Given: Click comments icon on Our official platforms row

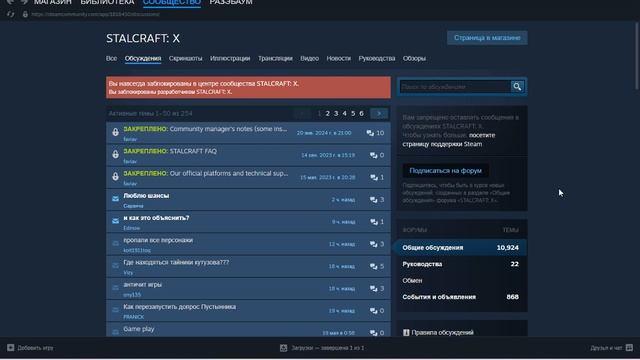Looking at the screenshot, I should [x=374, y=178].
